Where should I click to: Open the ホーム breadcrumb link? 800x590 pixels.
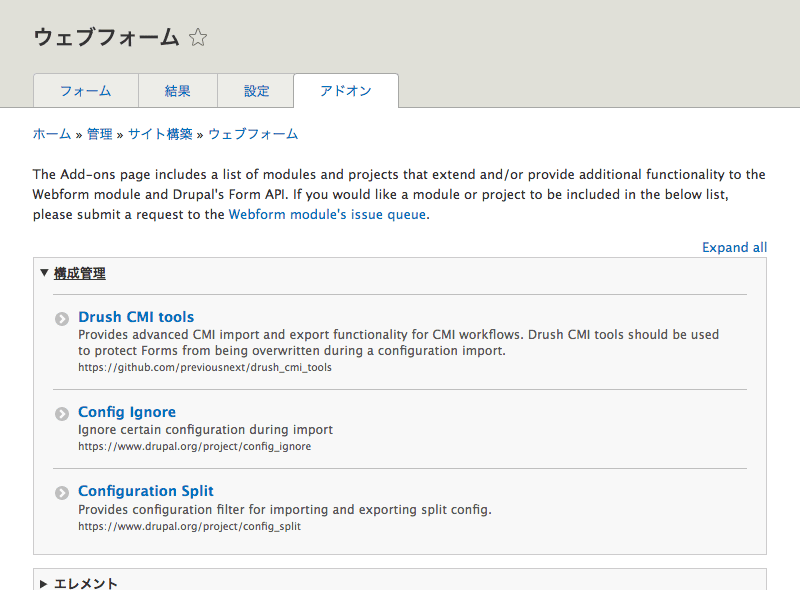point(52,134)
